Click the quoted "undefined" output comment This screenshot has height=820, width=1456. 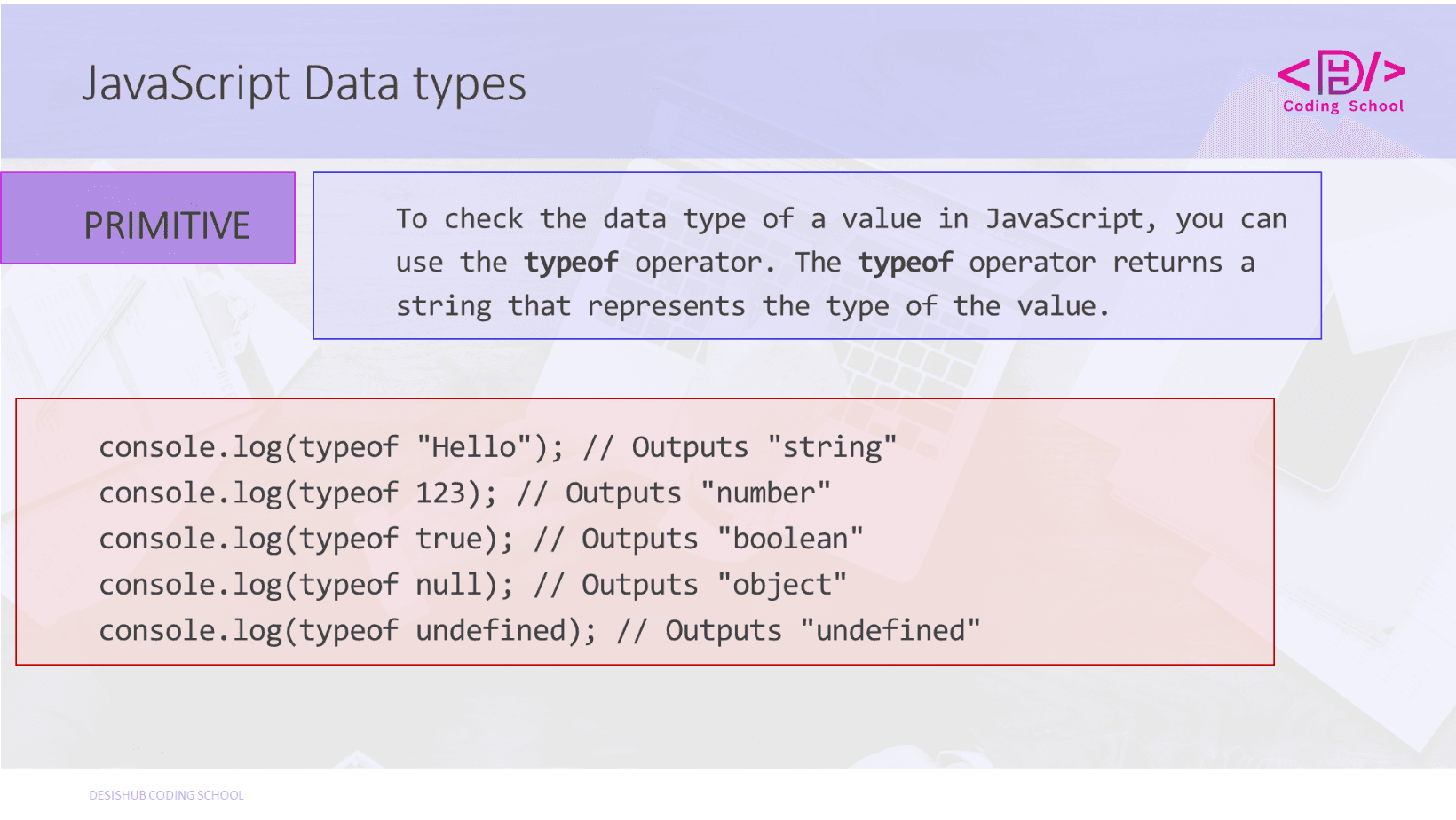(890, 631)
